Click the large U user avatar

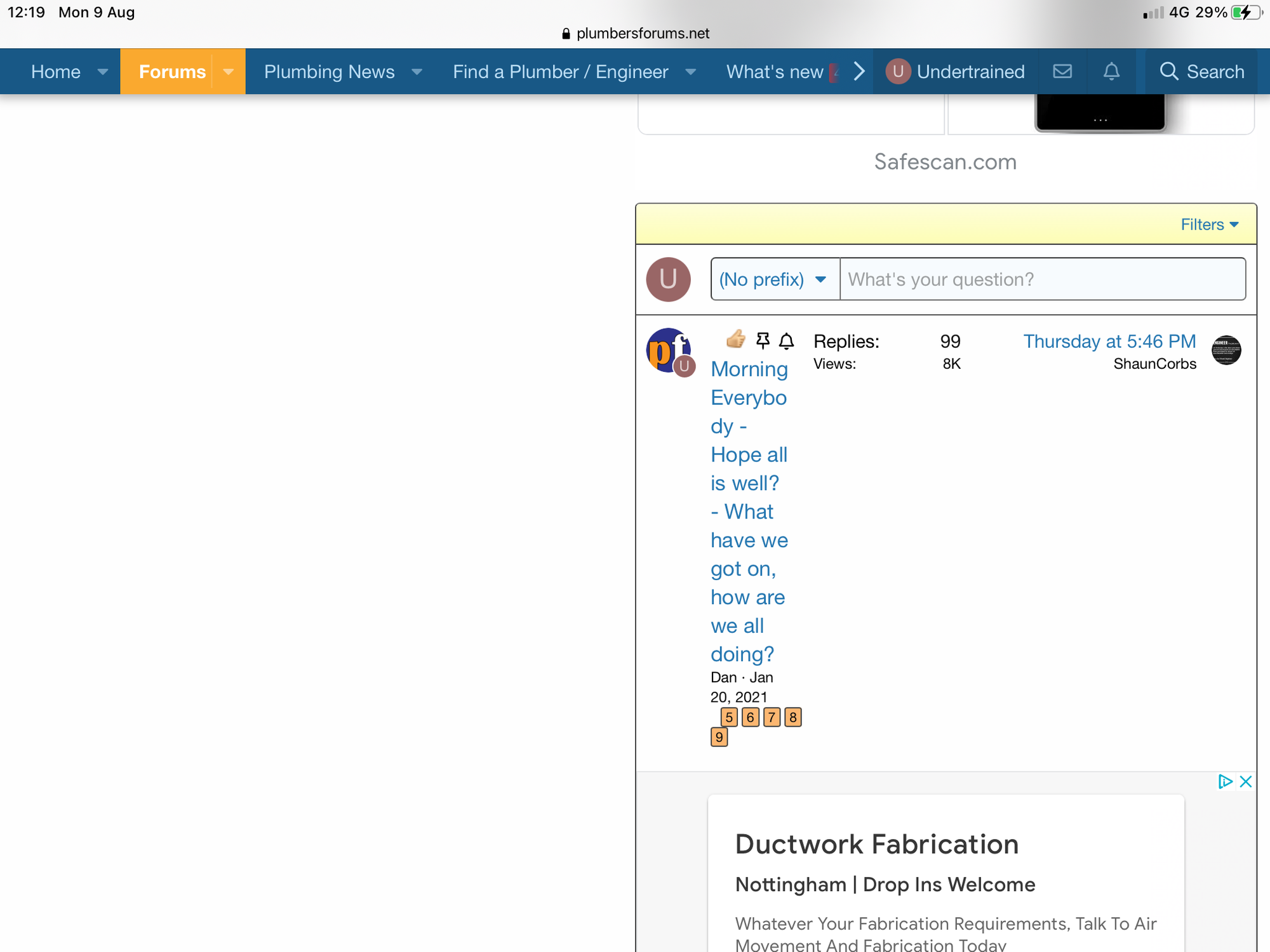click(x=668, y=279)
